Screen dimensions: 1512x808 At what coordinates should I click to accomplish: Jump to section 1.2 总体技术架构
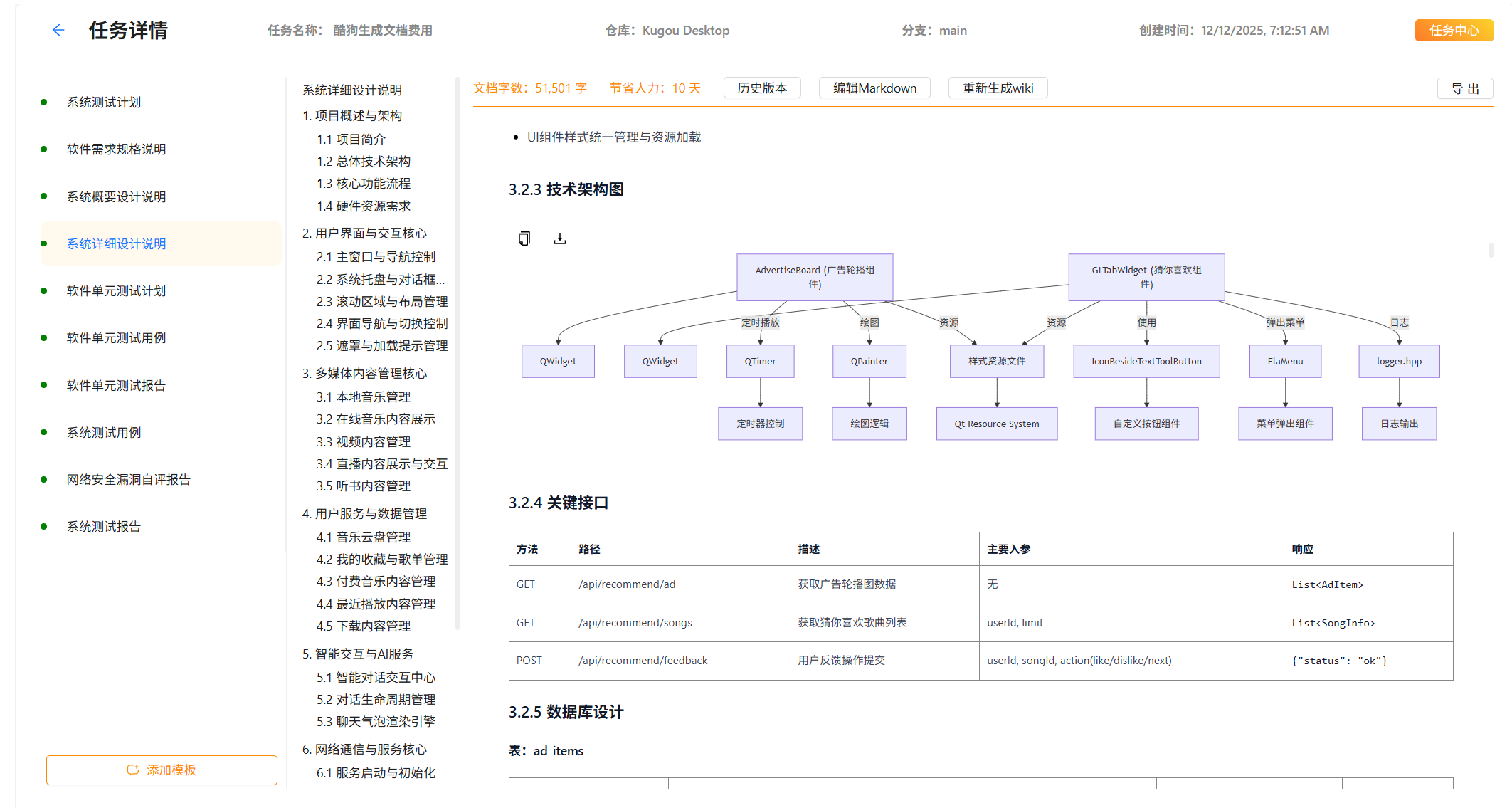[364, 161]
